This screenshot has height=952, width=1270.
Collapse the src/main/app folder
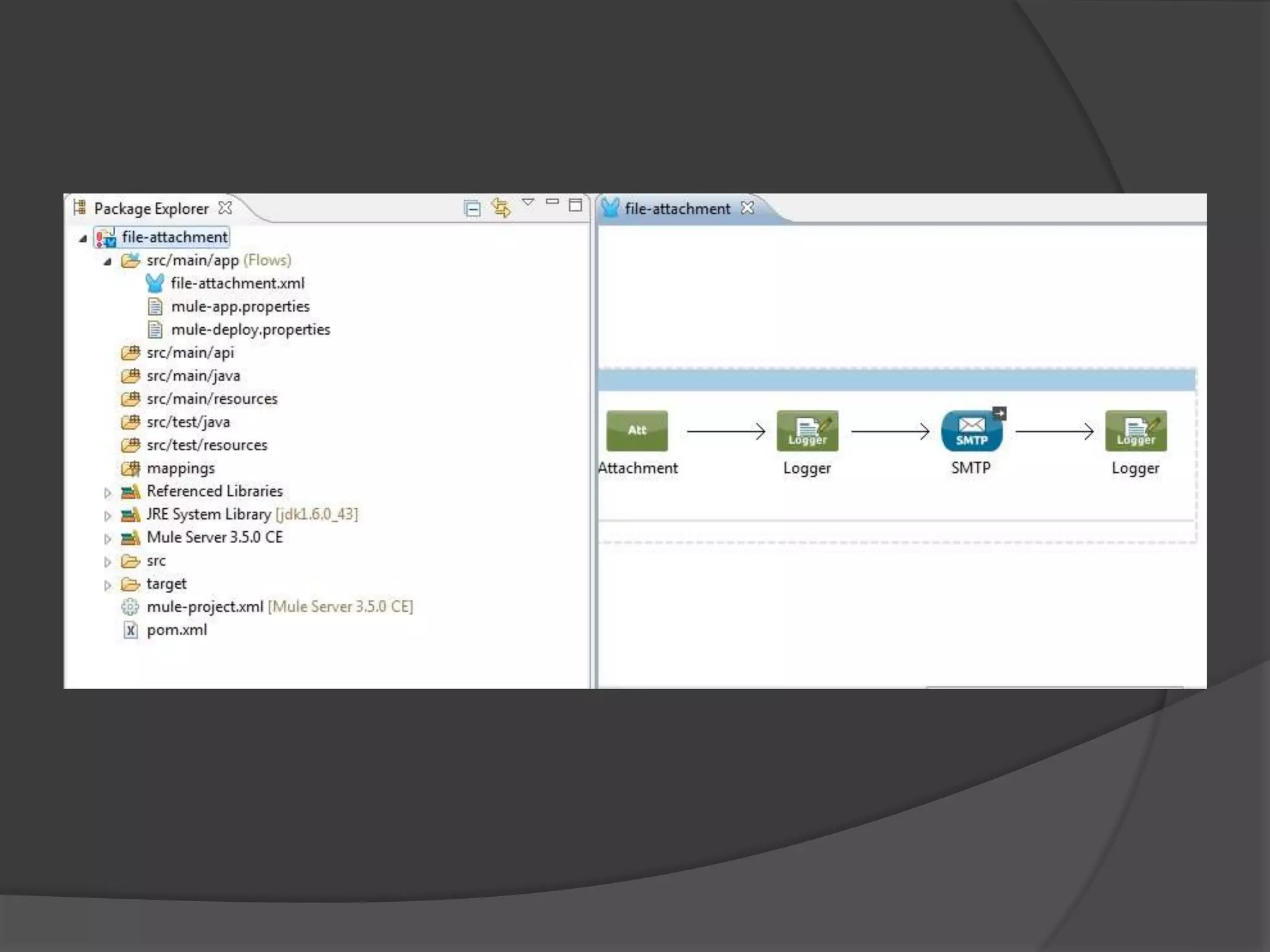(107, 262)
